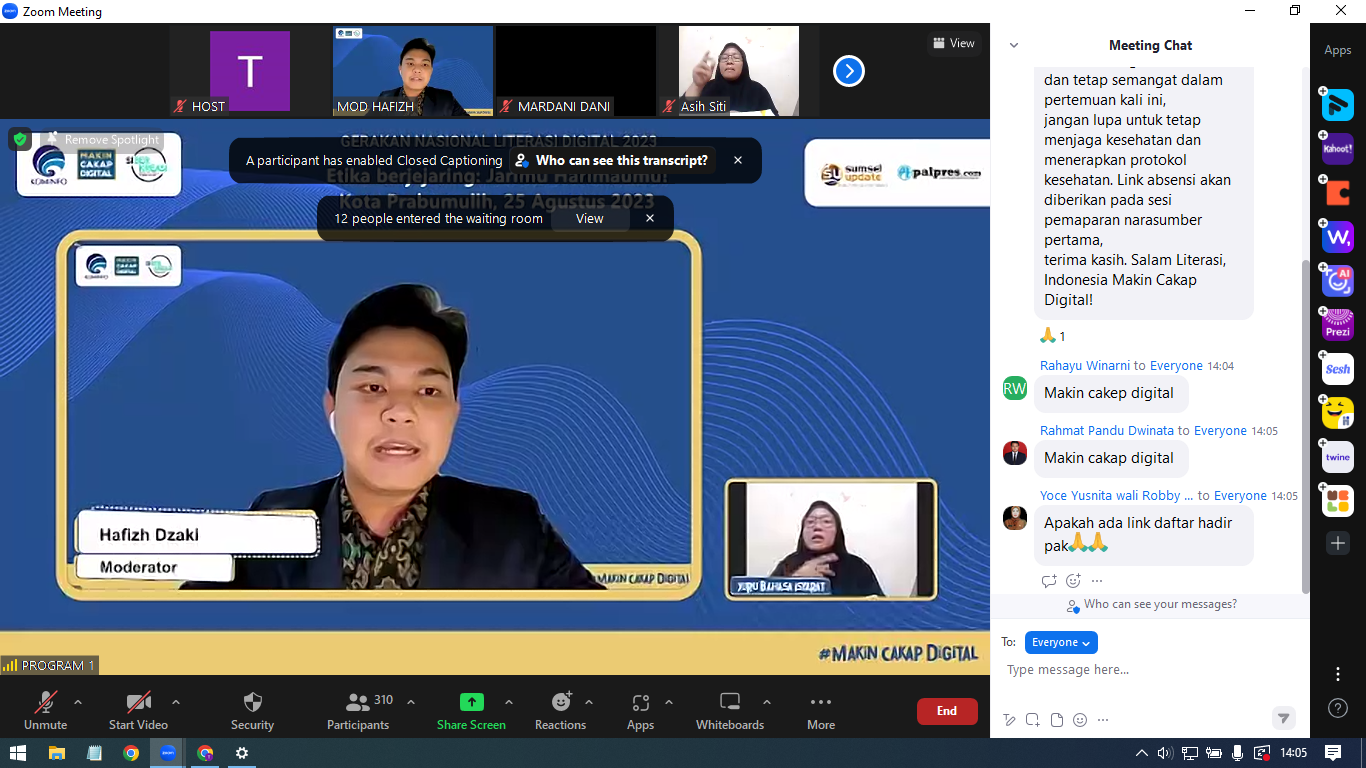1366x768 pixels.
Task: Open the Windows Start menu
Action: pyautogui.click(x=18, y=753)
